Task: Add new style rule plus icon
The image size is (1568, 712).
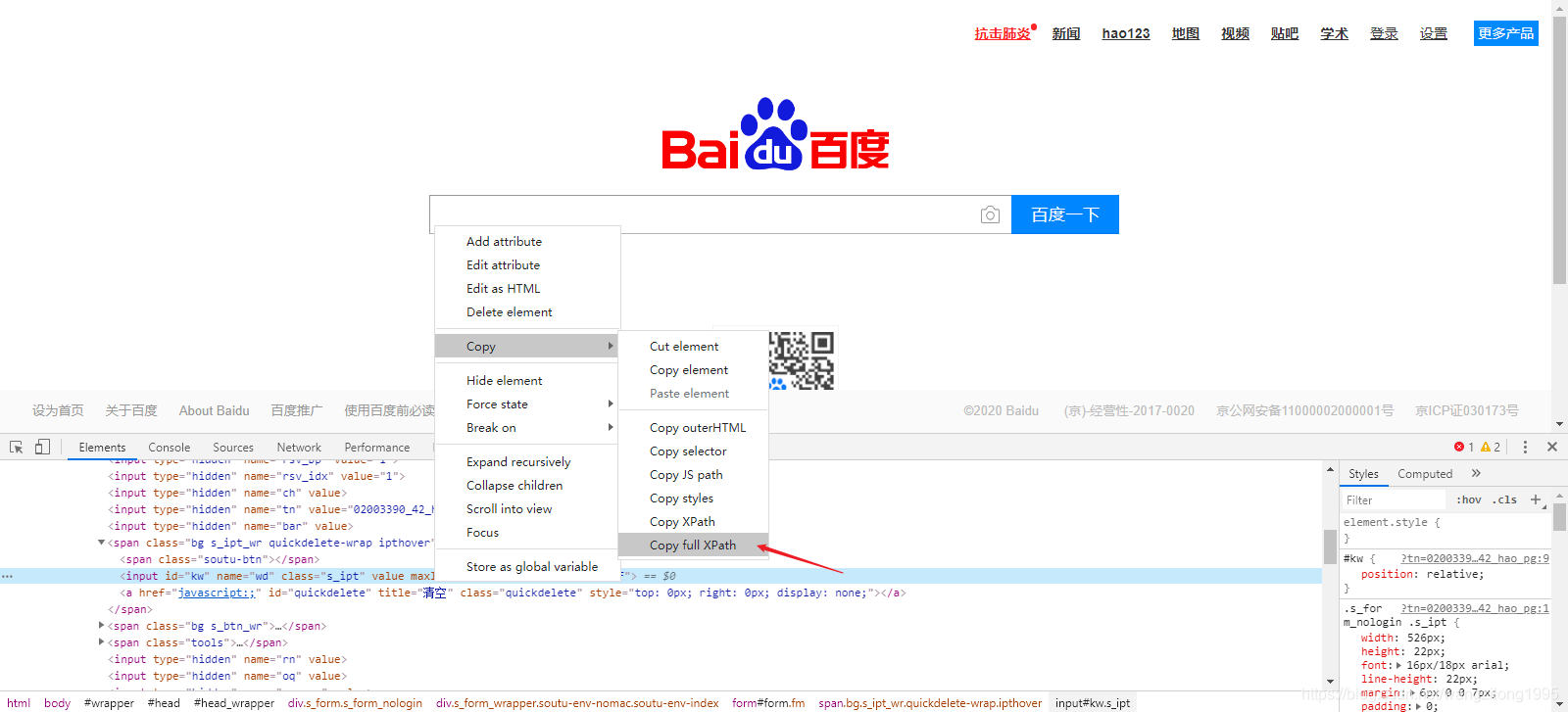Action: [x=1536, y=499]
